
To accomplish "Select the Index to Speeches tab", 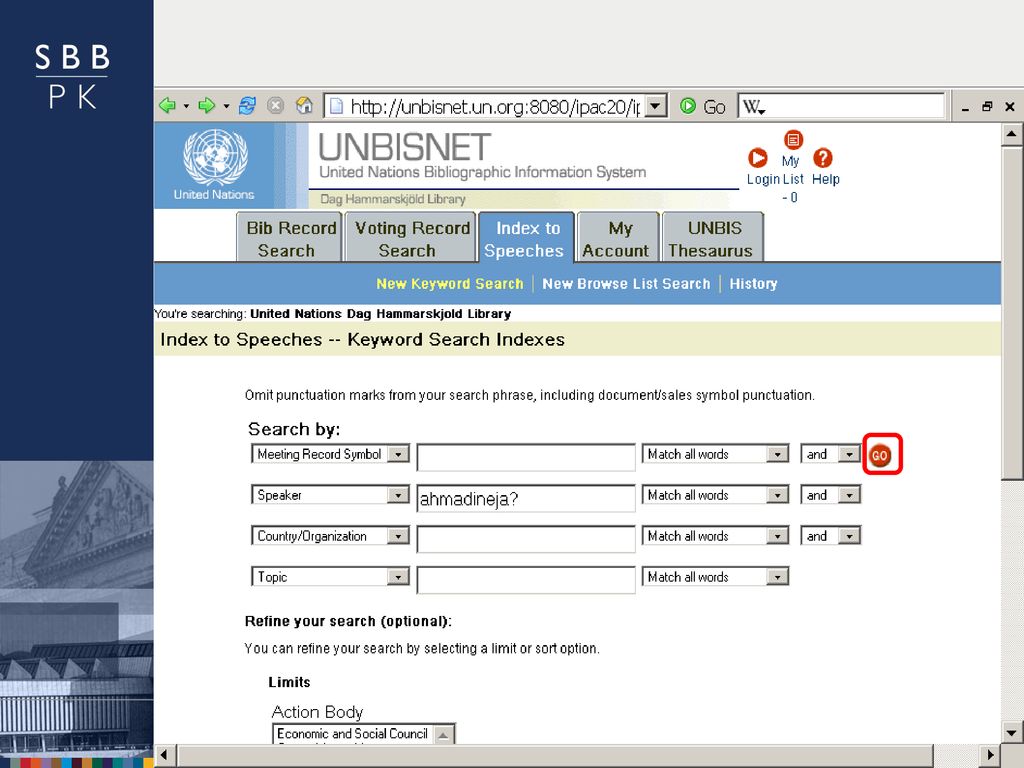I will [526, 238].
